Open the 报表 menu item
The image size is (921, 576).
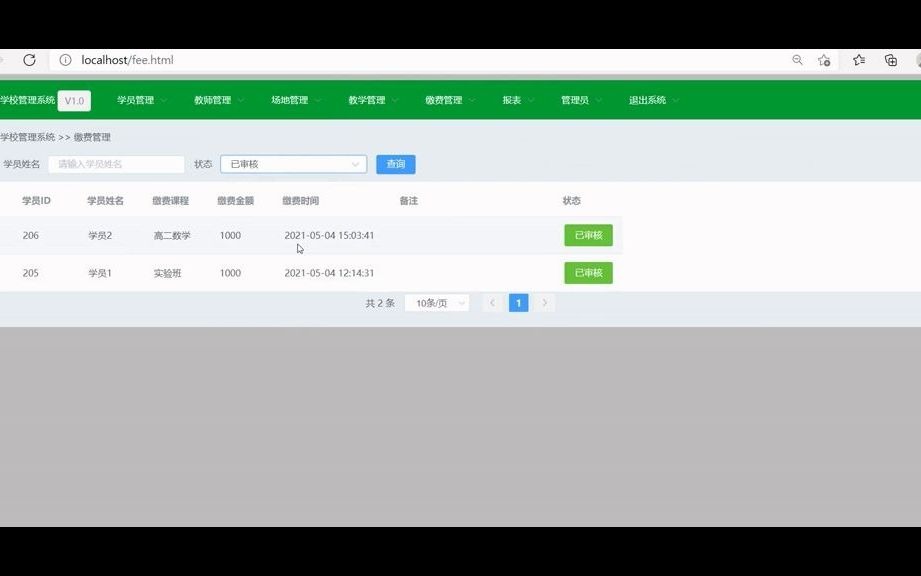coord(511,100)
